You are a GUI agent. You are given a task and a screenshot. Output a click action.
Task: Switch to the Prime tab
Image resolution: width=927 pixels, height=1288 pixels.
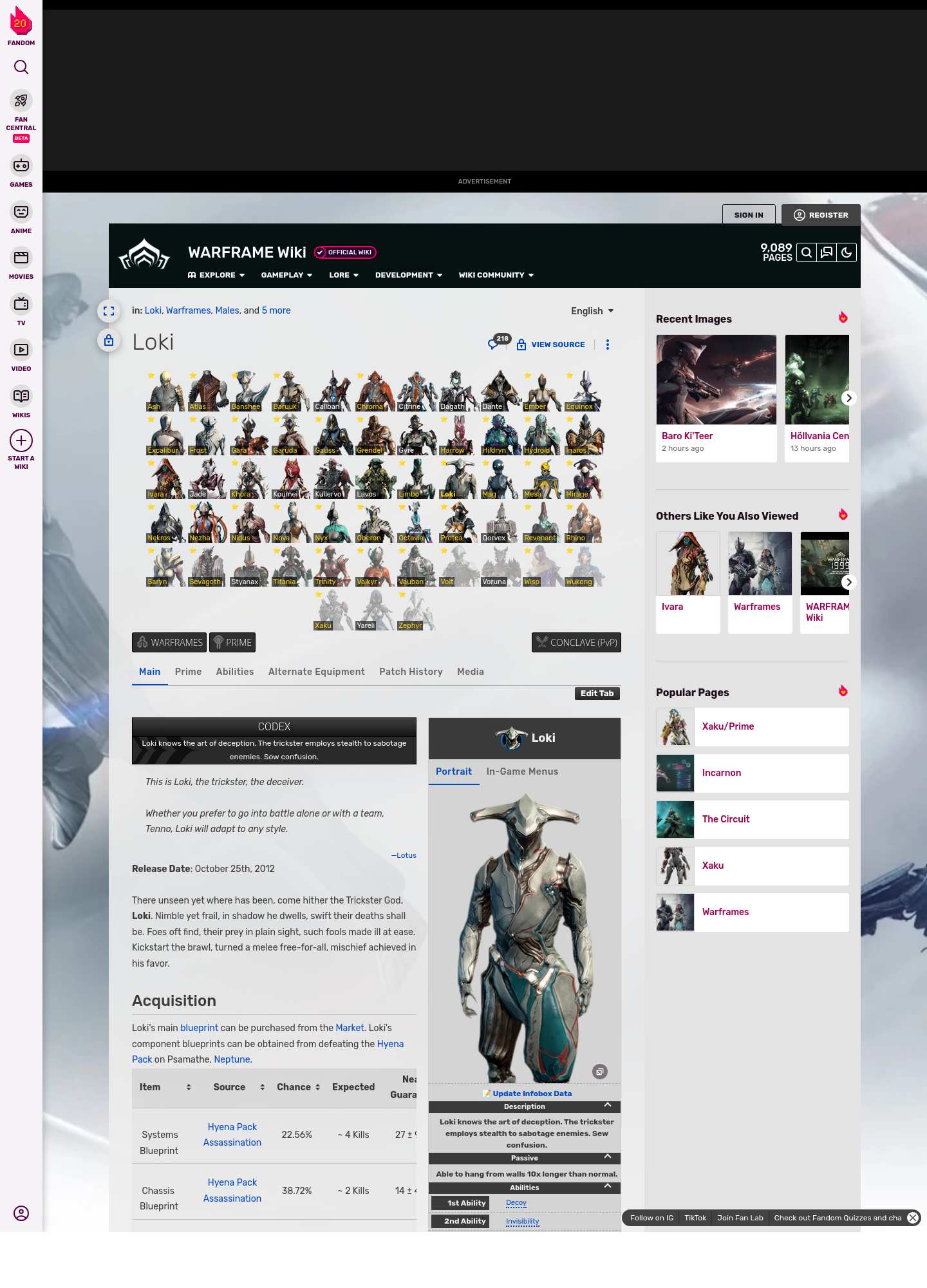click(188, 672)
